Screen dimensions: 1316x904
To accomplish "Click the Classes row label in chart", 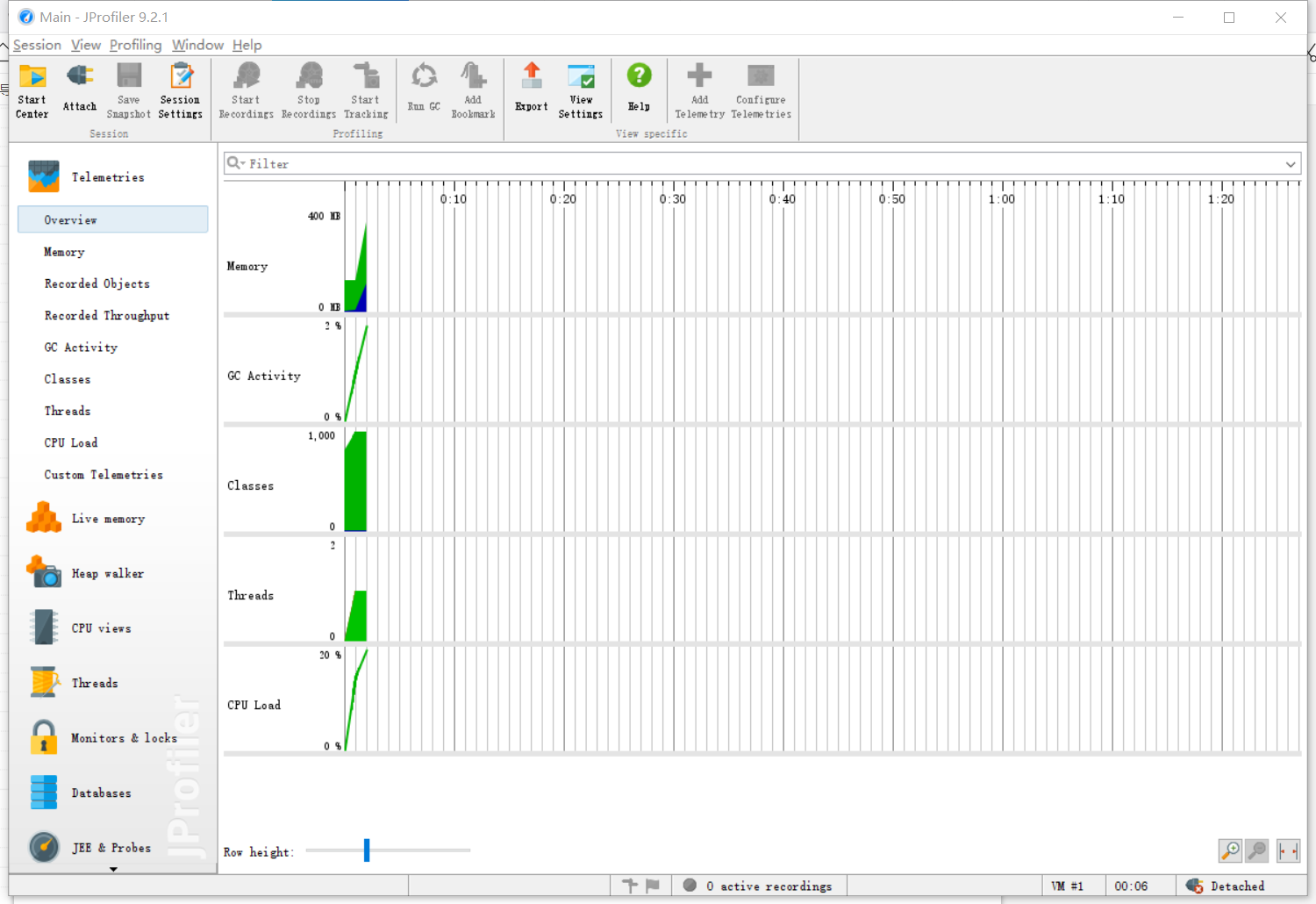I will tap(251, 485).
